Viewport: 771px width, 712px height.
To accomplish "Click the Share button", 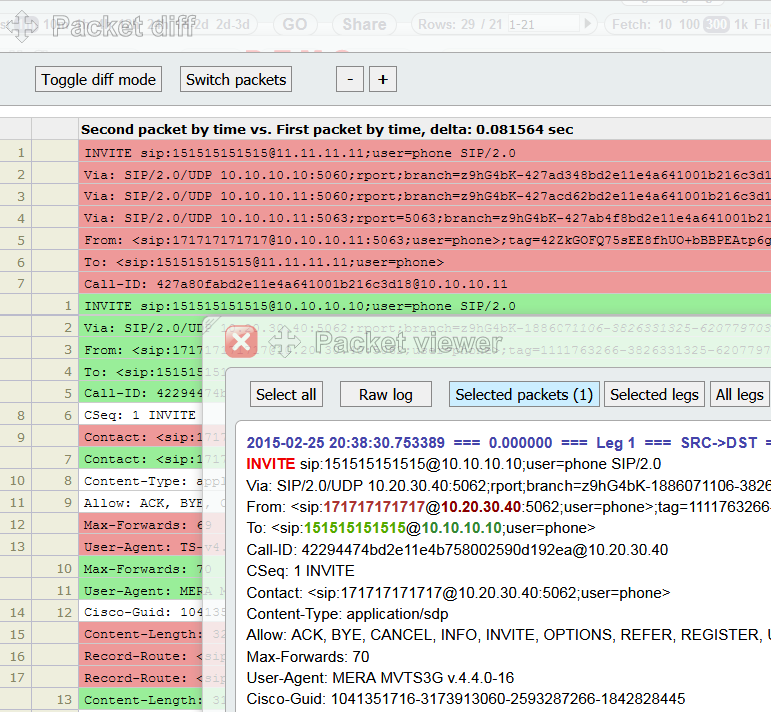I will pos(364,24).
